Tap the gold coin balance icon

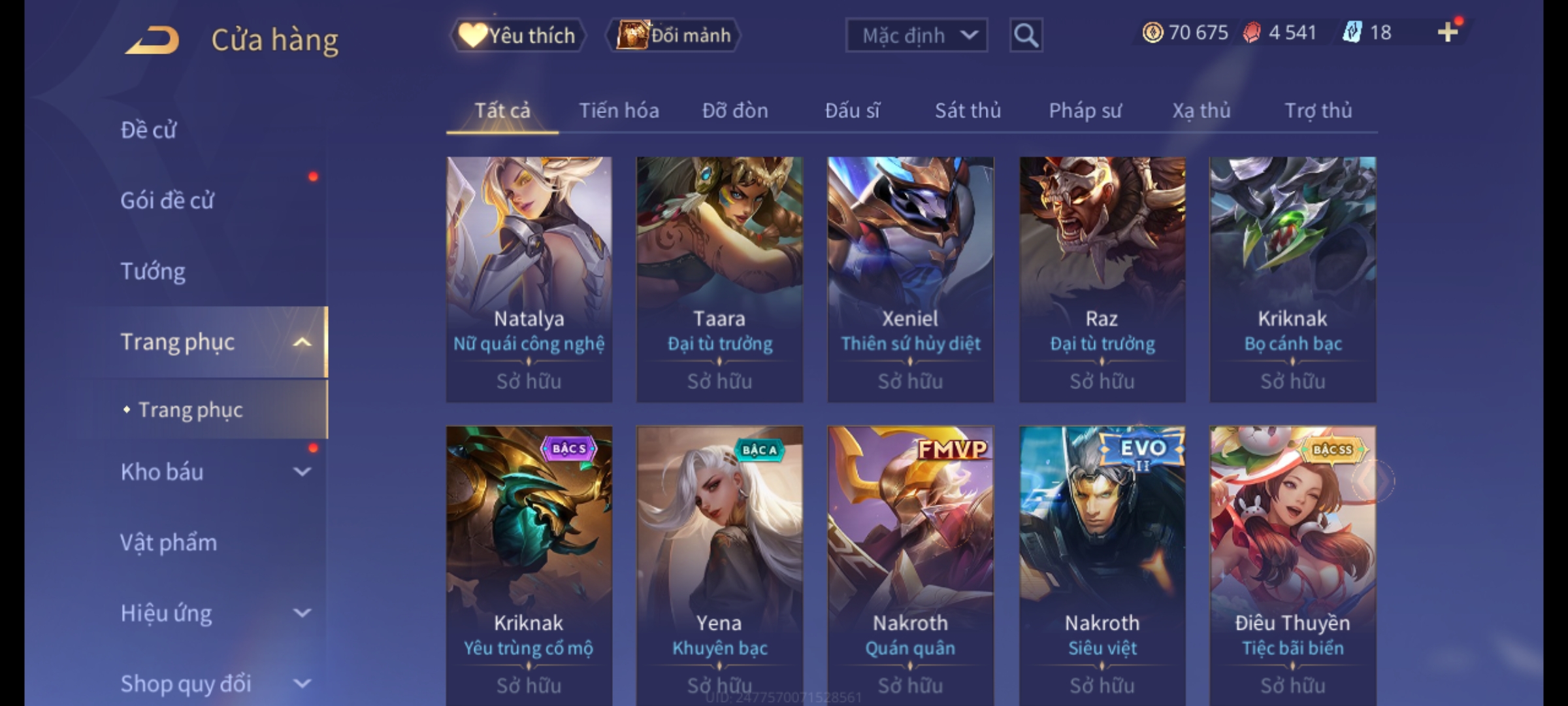pyautogui.click(x=1152, y=33)
